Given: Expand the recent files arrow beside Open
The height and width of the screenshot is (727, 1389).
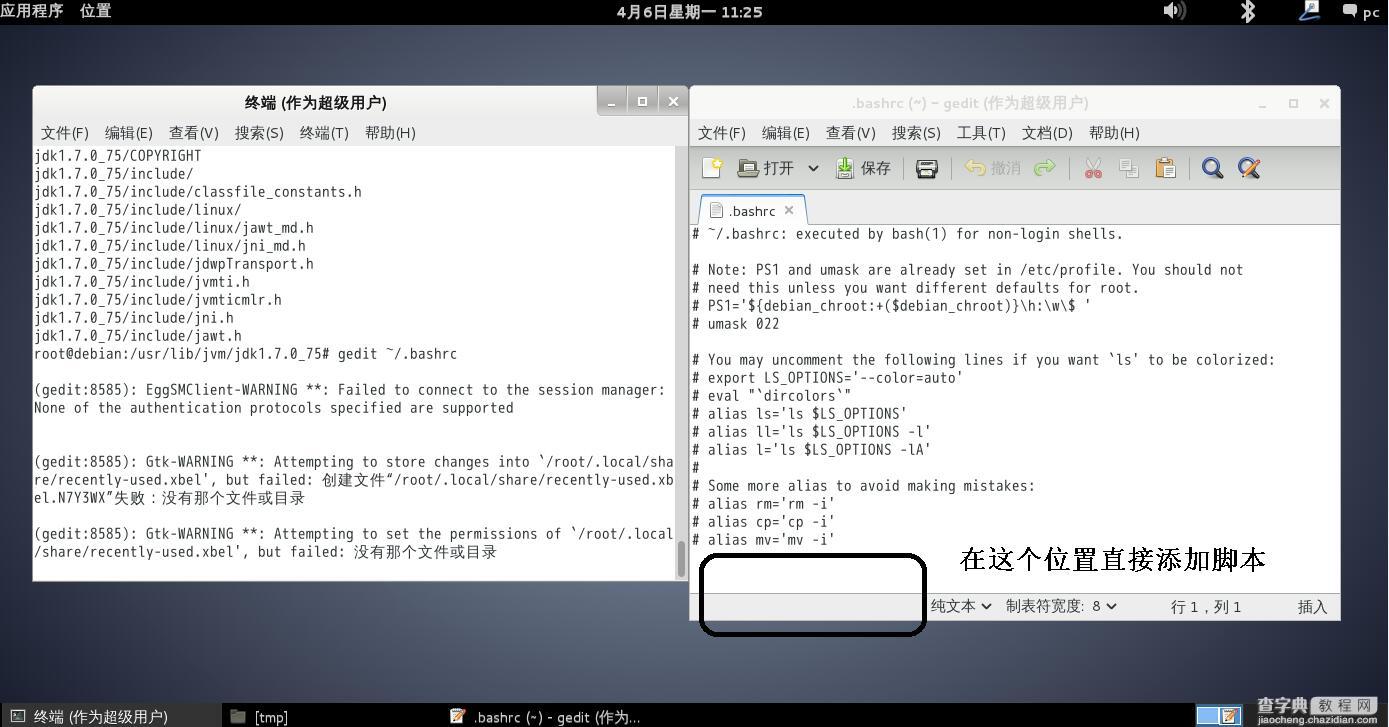Looking at the screenshot, I should click(x=813, y=168).
